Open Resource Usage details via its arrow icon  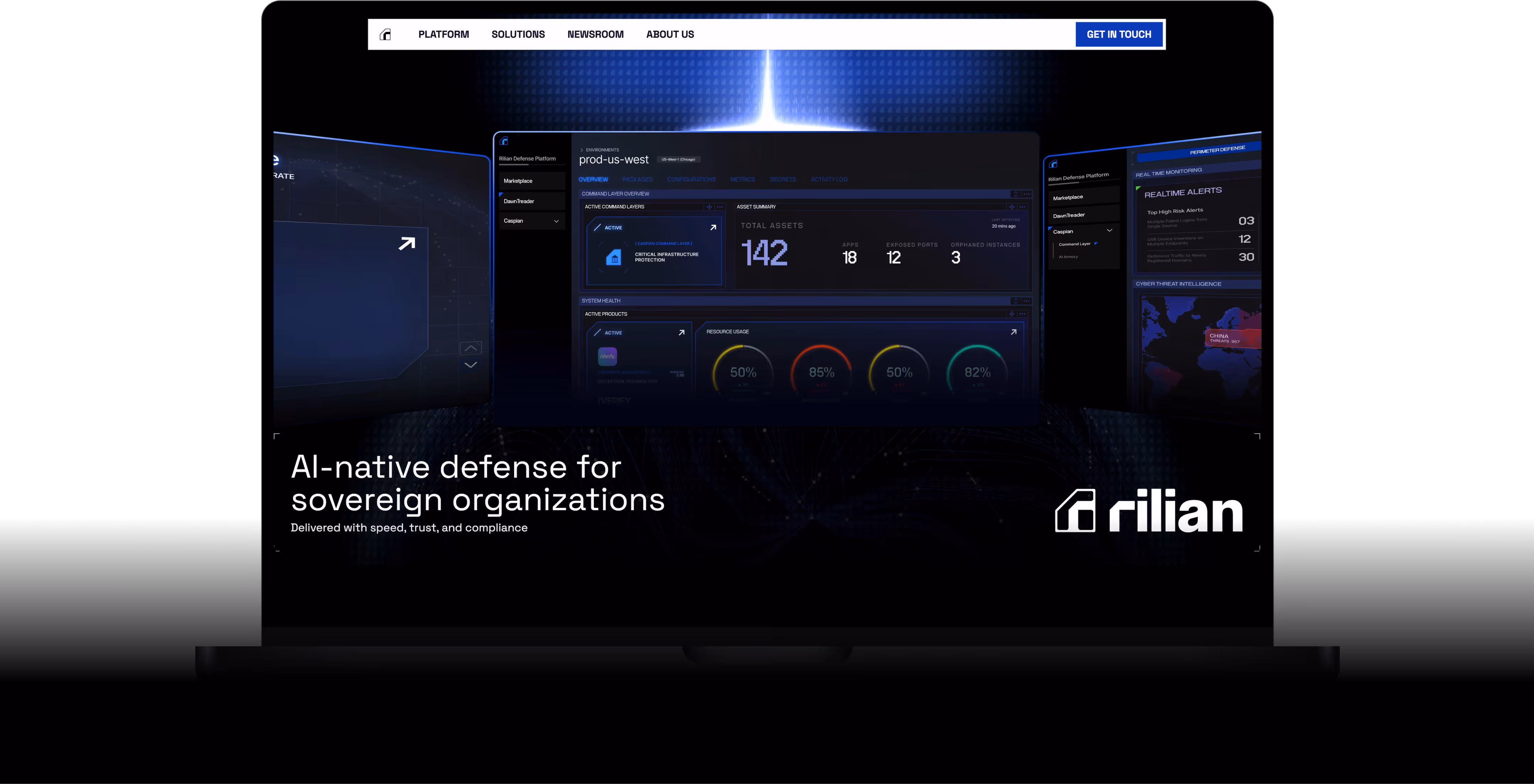(1014, 332)
